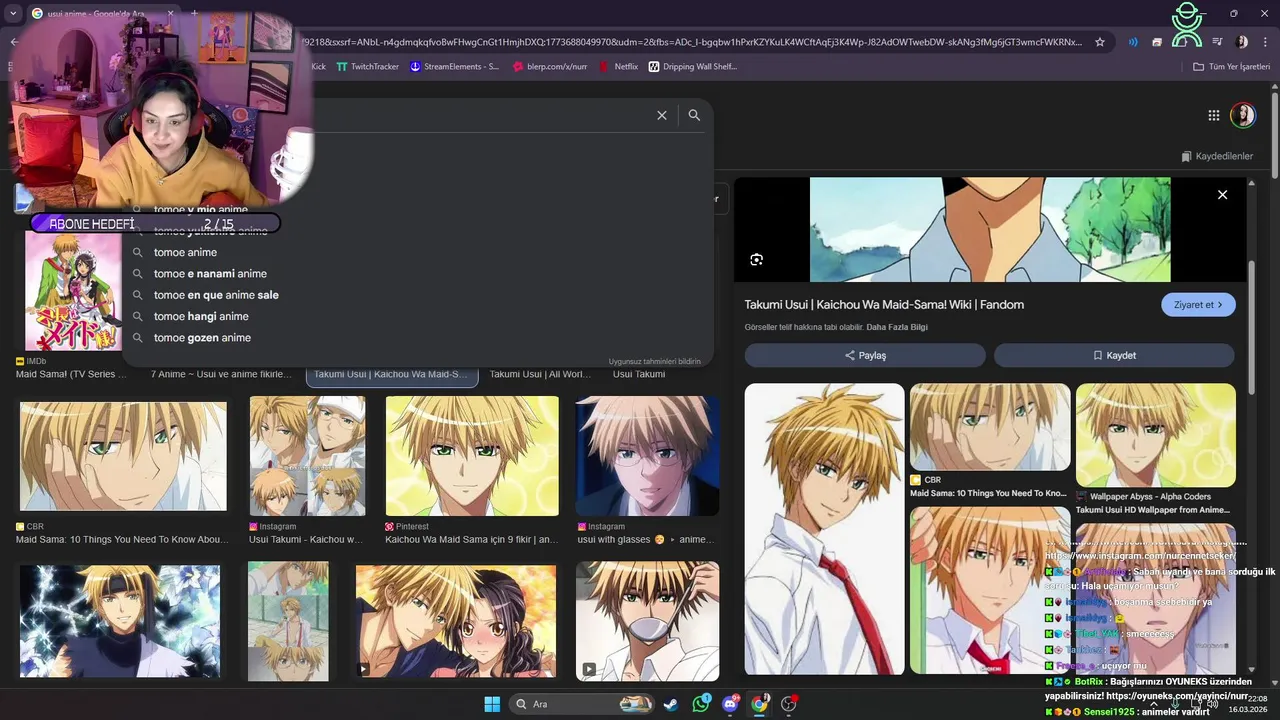The height and width of the screenshot is (720, 1280).
Task: Open the tall Usui red-tie image in the side panel
Action: point(824,528)
